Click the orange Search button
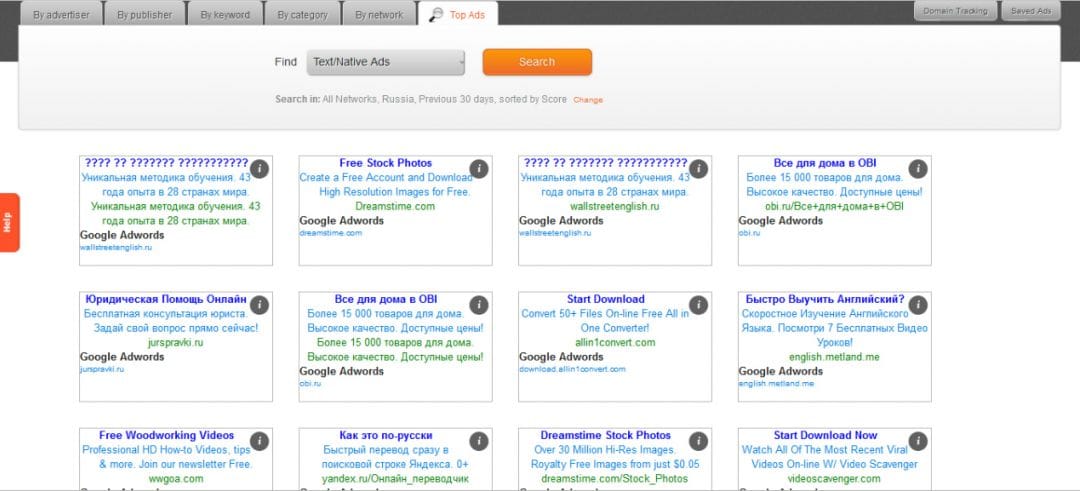The height and width of the screenshot is (491, 1080). (537, 62)
